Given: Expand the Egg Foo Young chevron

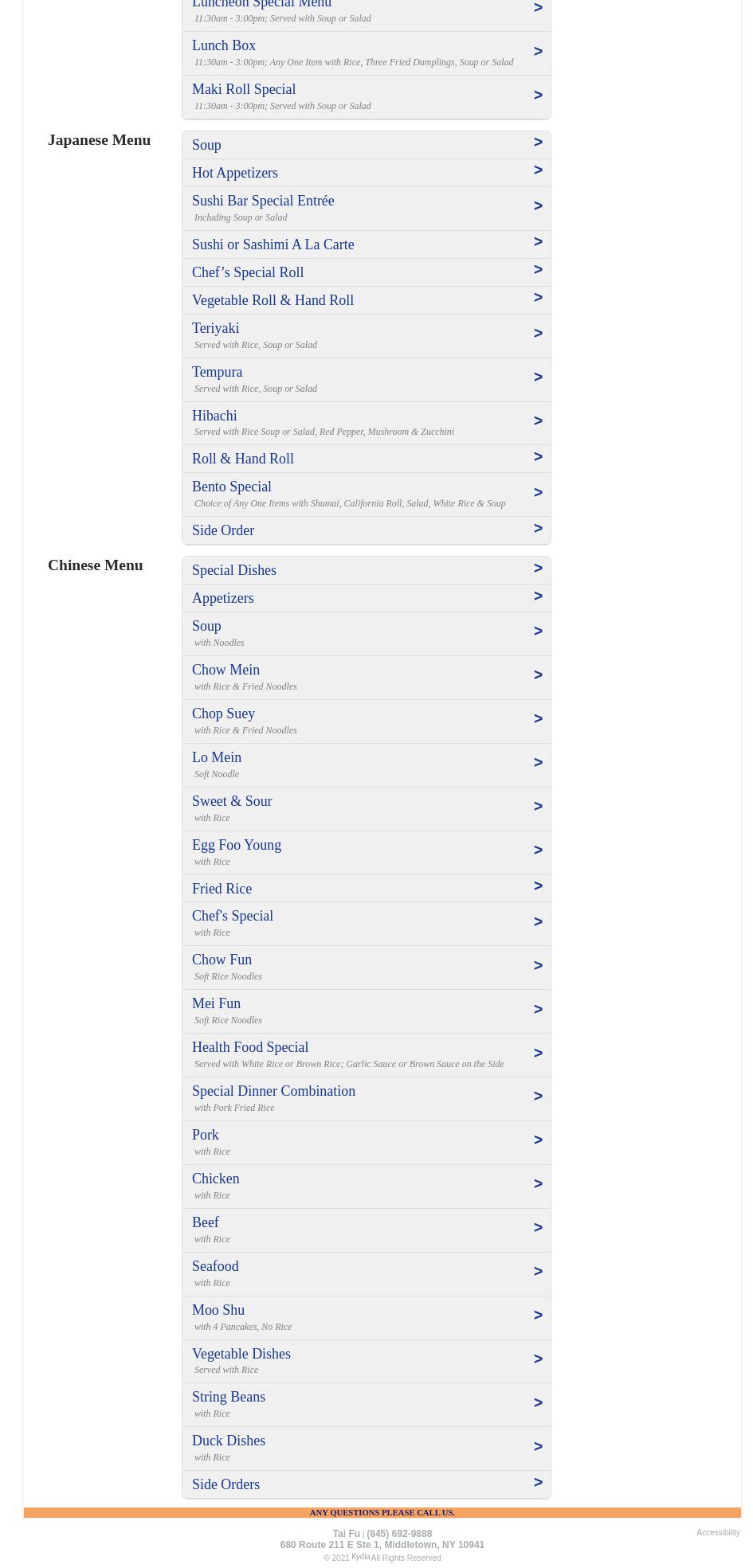Looking at the screenshot, I should click(x=538, y=850).
